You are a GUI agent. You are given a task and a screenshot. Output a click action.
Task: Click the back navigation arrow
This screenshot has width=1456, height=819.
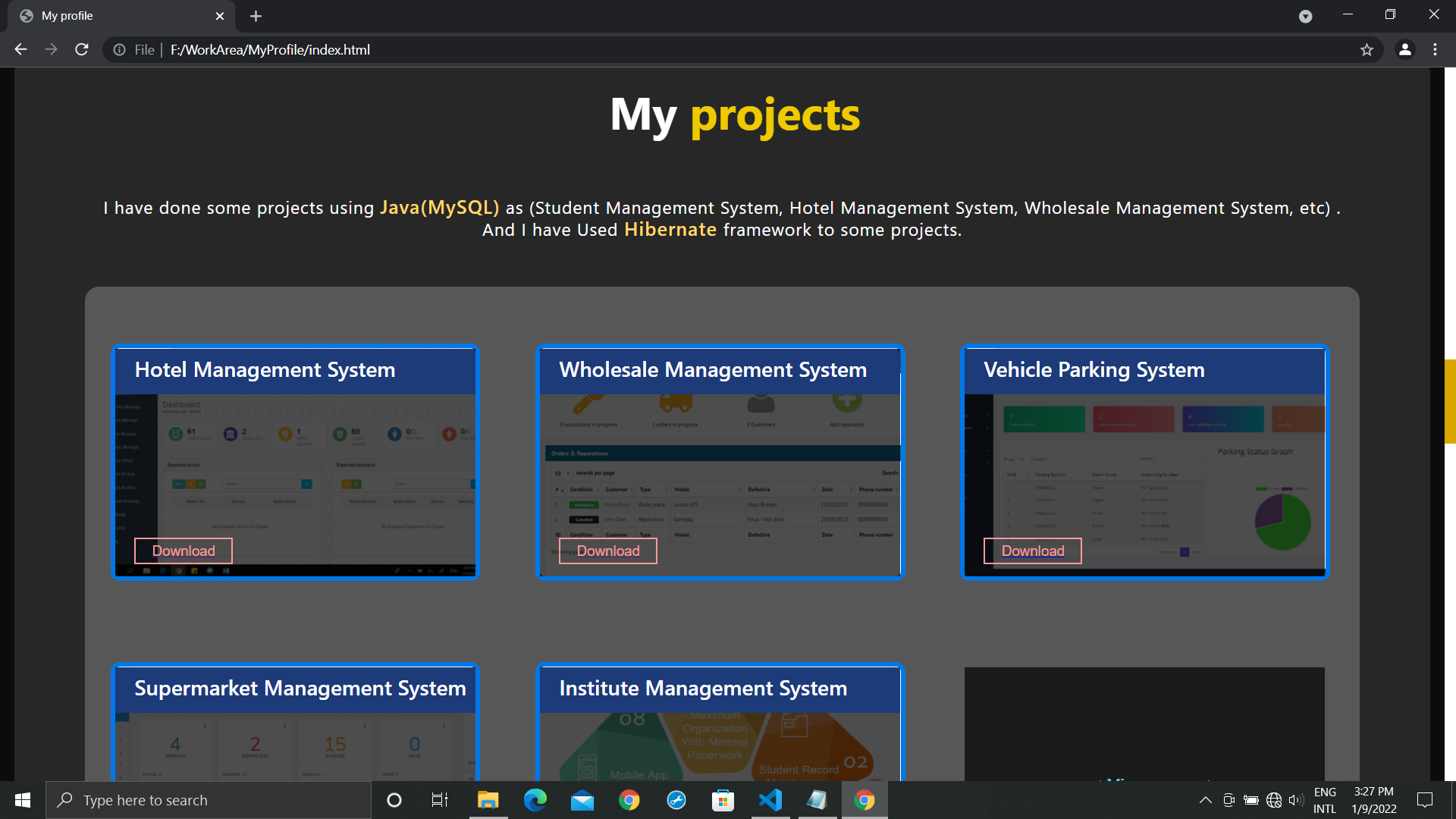click(x=20, y=49)
